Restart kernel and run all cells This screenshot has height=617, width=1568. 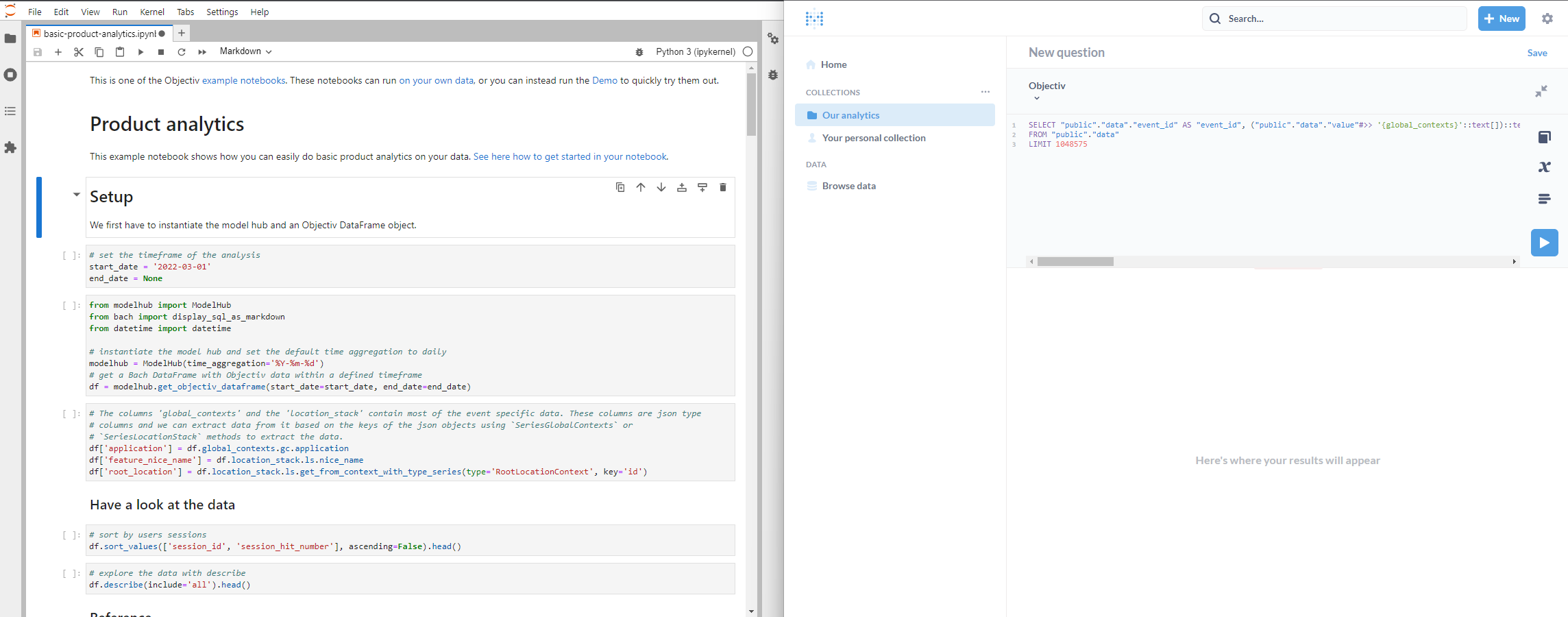(x=202, y=52)
